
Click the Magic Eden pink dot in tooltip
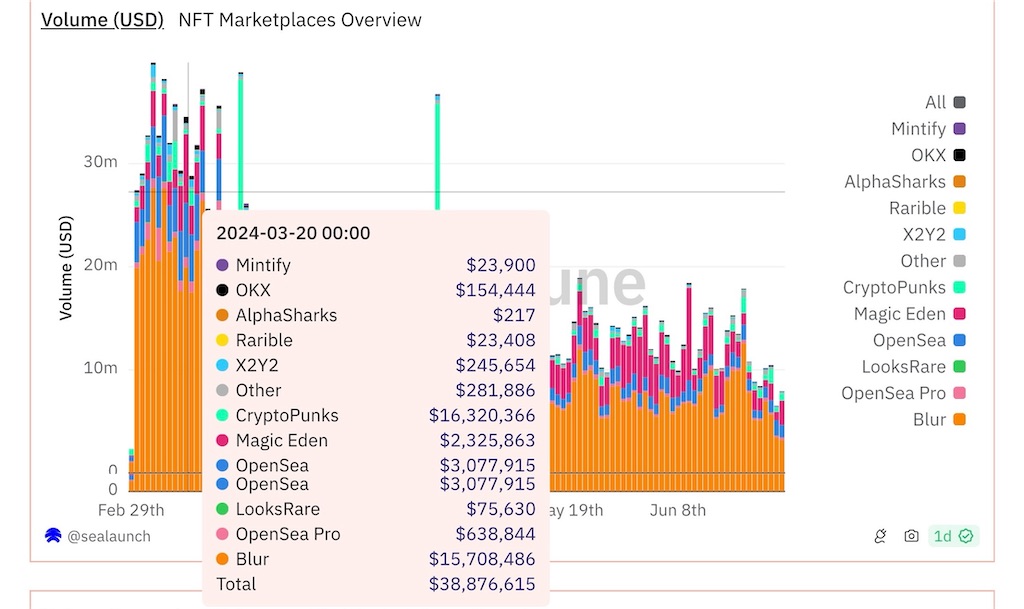coord(222,441)
